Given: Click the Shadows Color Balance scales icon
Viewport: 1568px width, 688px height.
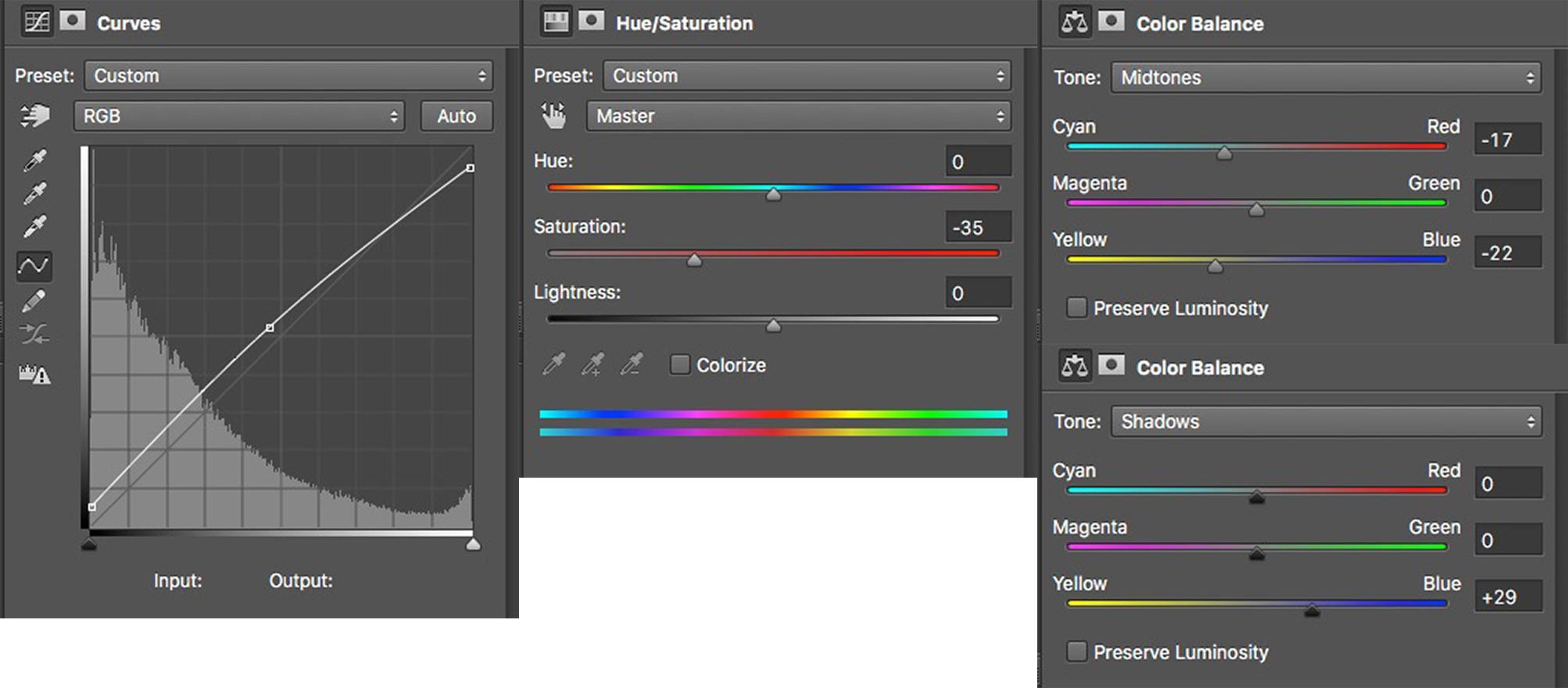Looking at the screenshot, I should (x=1075, y=366).
